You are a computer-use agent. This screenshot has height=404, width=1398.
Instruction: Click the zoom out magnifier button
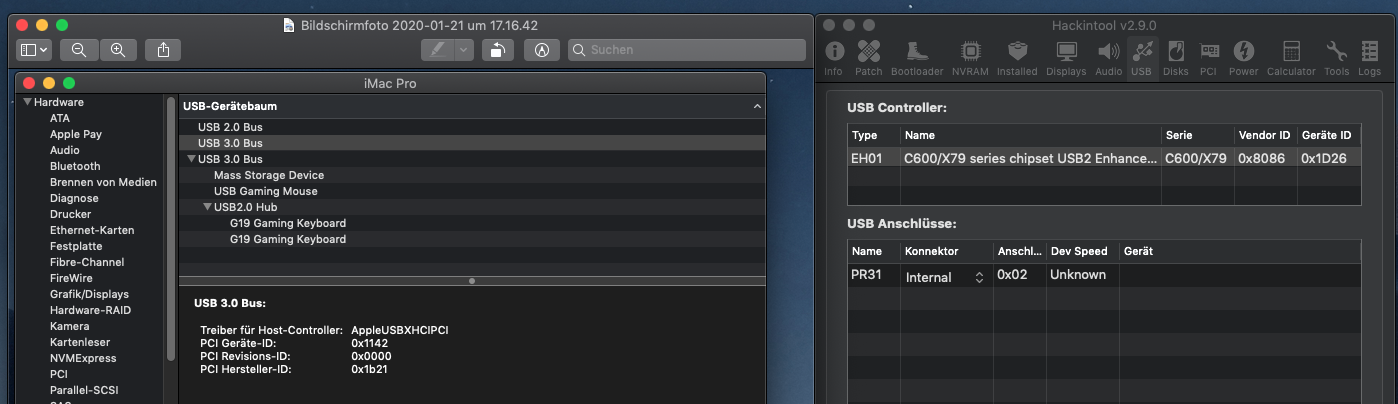[79, 49]
